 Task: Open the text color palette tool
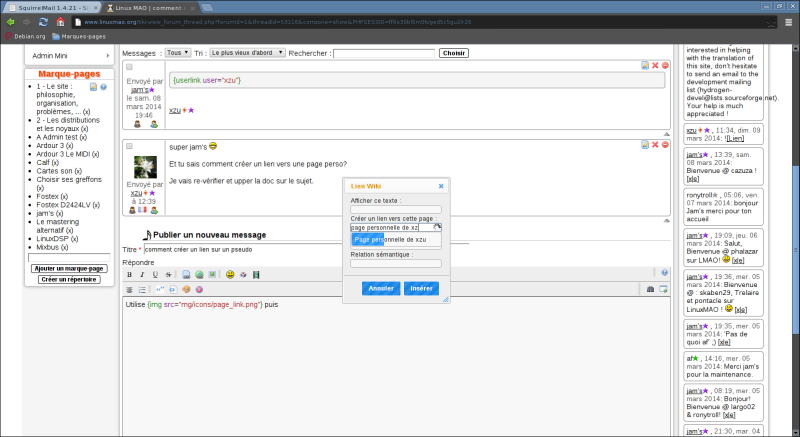[x=186, y=290]
